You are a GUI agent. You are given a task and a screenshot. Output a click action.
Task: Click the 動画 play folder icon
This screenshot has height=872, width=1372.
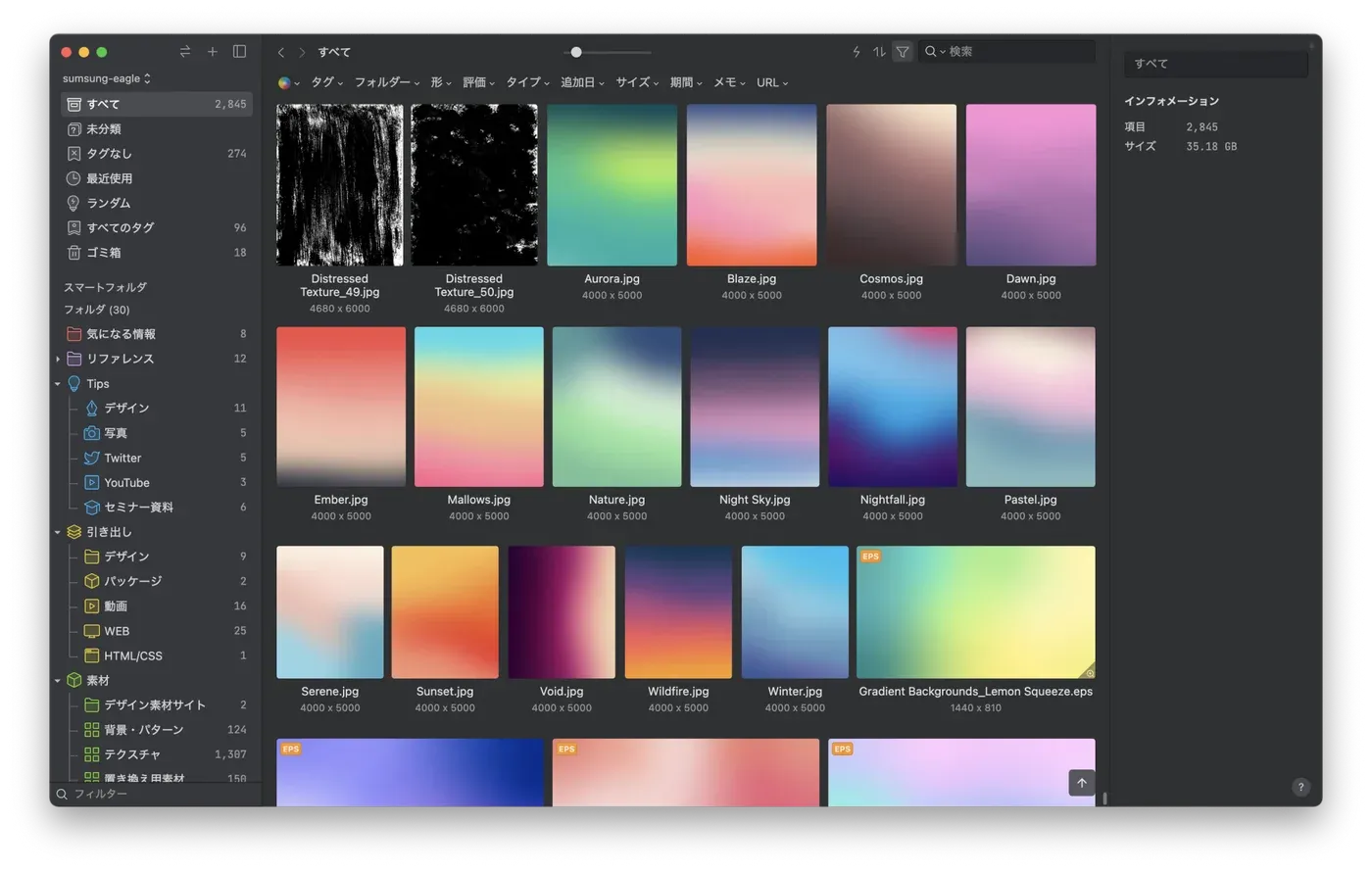point(92,606)
